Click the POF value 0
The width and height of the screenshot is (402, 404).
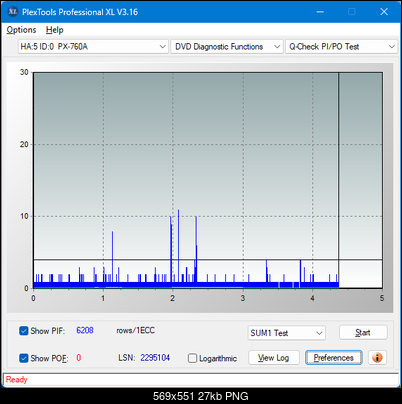point(79,358)
